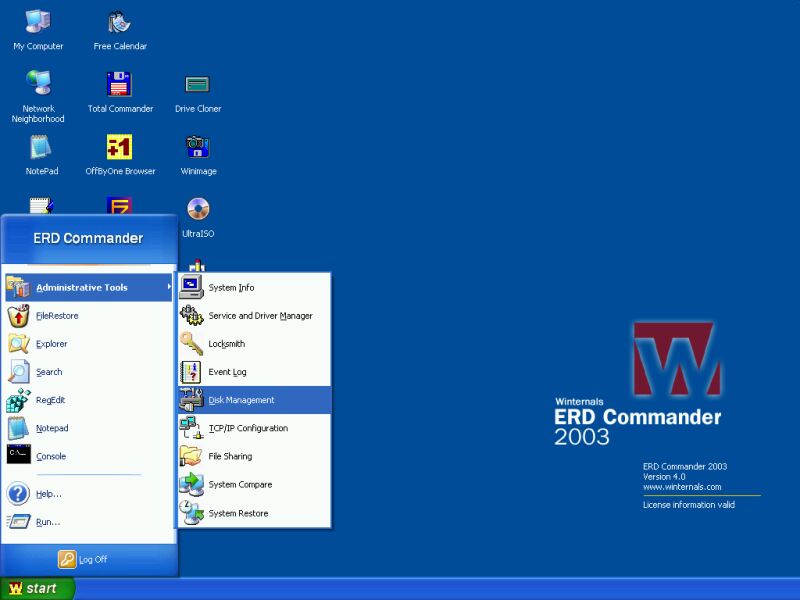Image resolution: width=800 pixels, height=600 pixels.
Task: Choose Locksmith from the submenu
Action: coord(255,344)
